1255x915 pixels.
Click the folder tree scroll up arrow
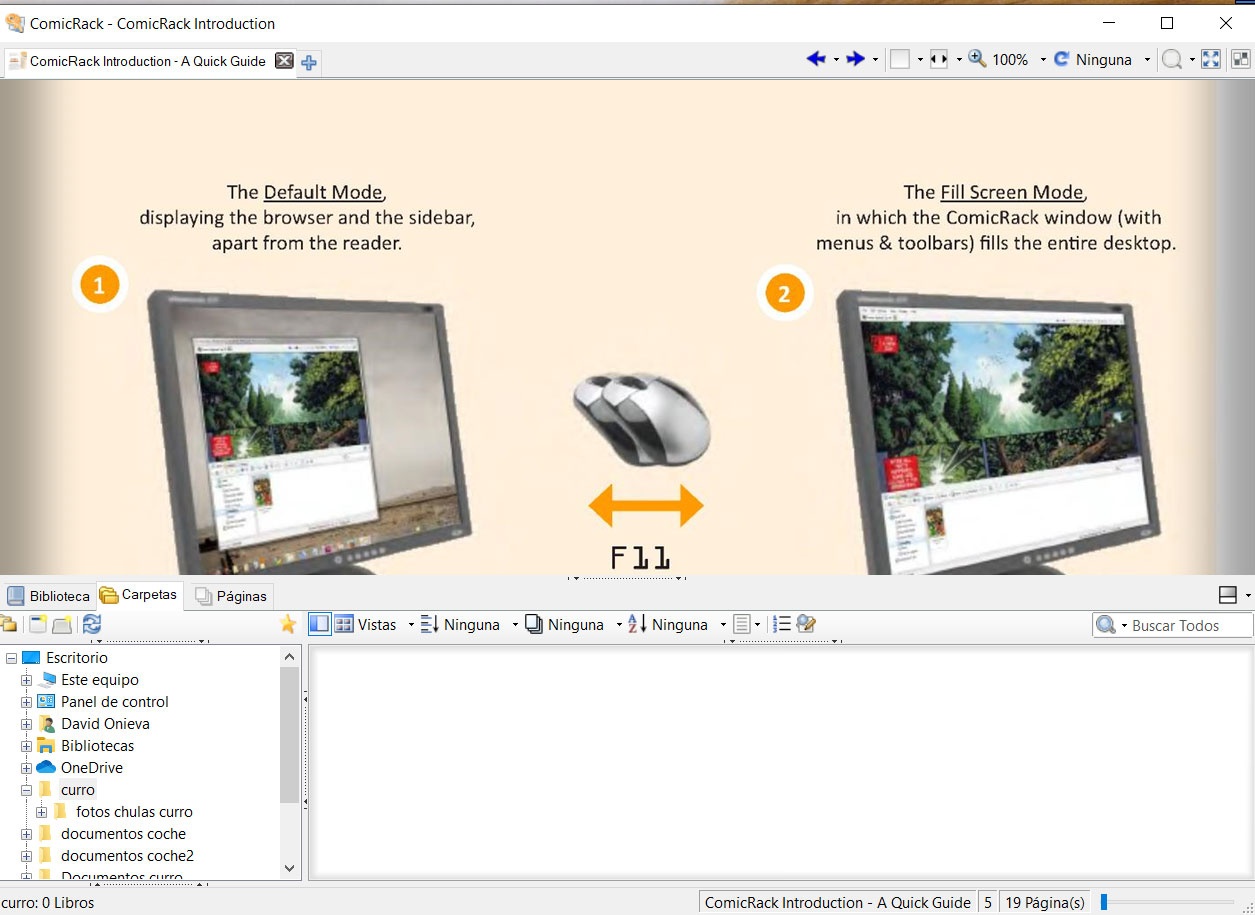coord(290,657)
